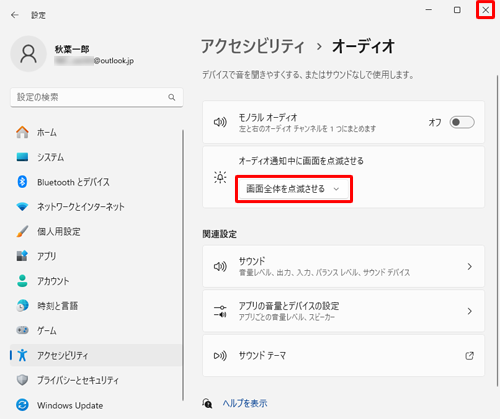Click the 秋葉一郎 account name
Screen dimensions: 500x419
pos(72,49)
